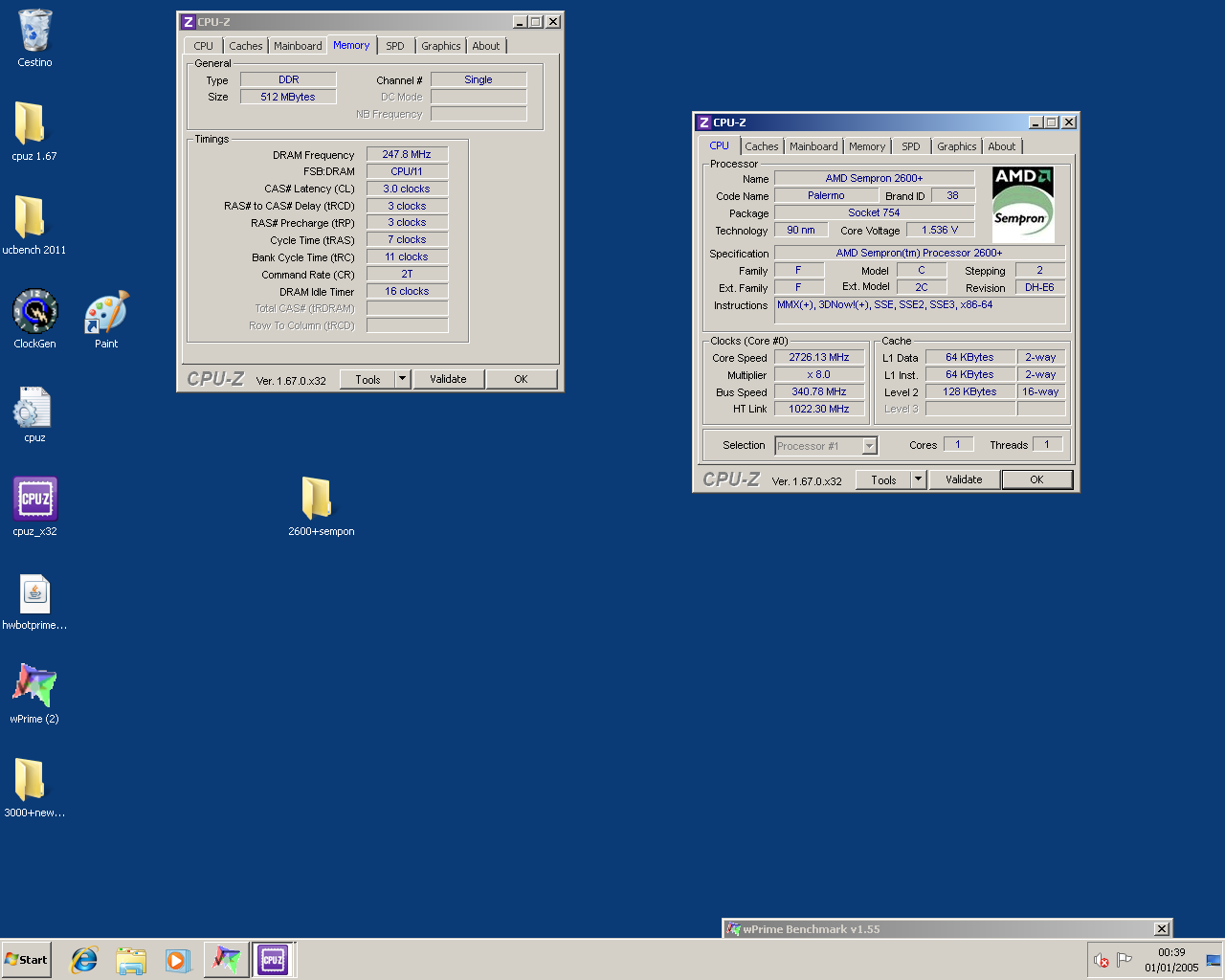
Task: Switch to Mainboard tab in Memory window
Action: 298,46
